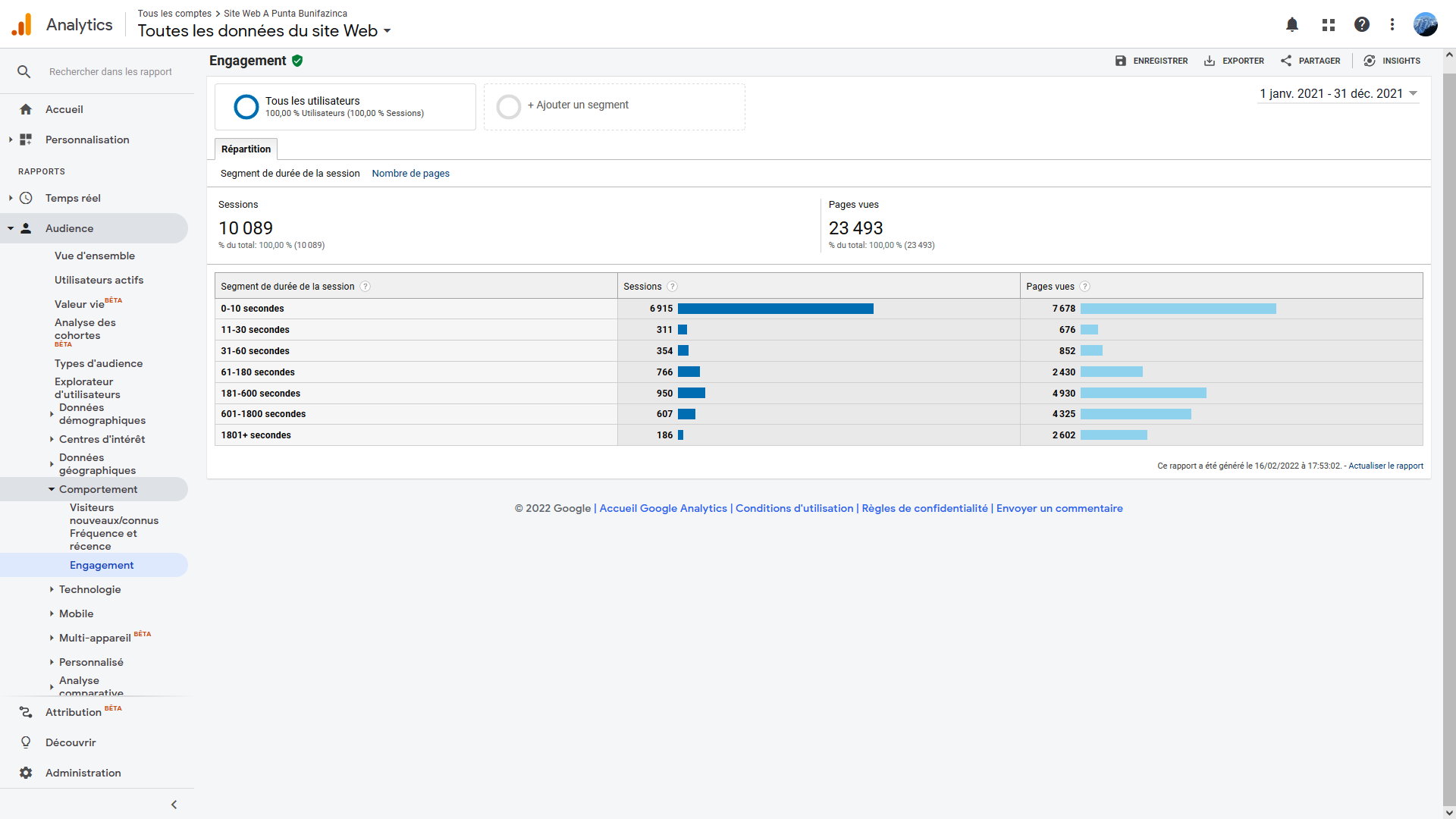This screenshot has width=1456, height=819.
Task: Open Vue d'ensemble in the sidebar
Action: (x=95, y=256)
